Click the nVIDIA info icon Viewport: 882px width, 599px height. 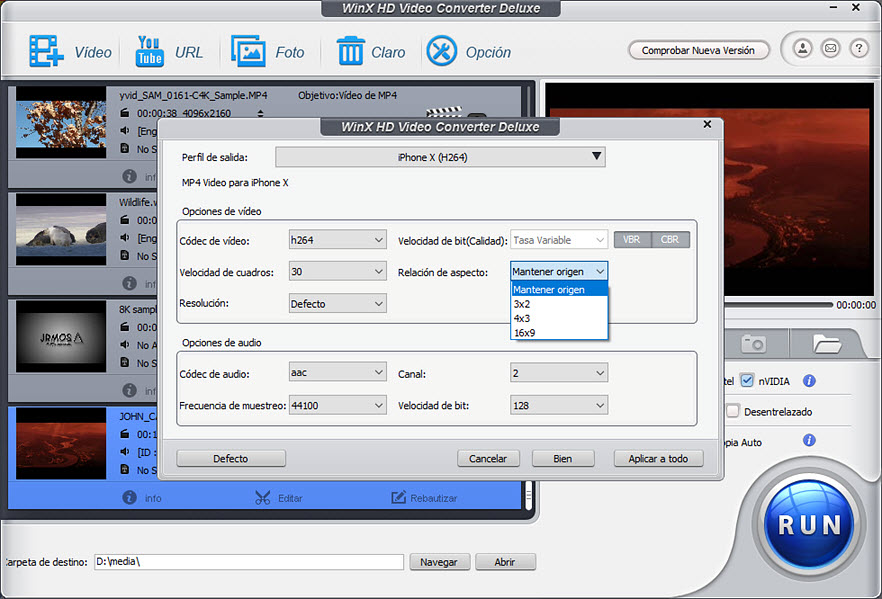tap(809, 381)
